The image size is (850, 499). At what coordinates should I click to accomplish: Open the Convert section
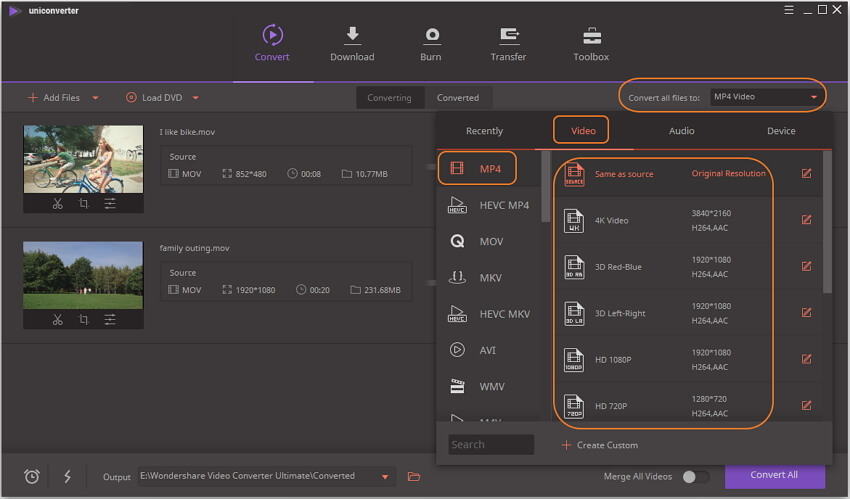[272, 43]
